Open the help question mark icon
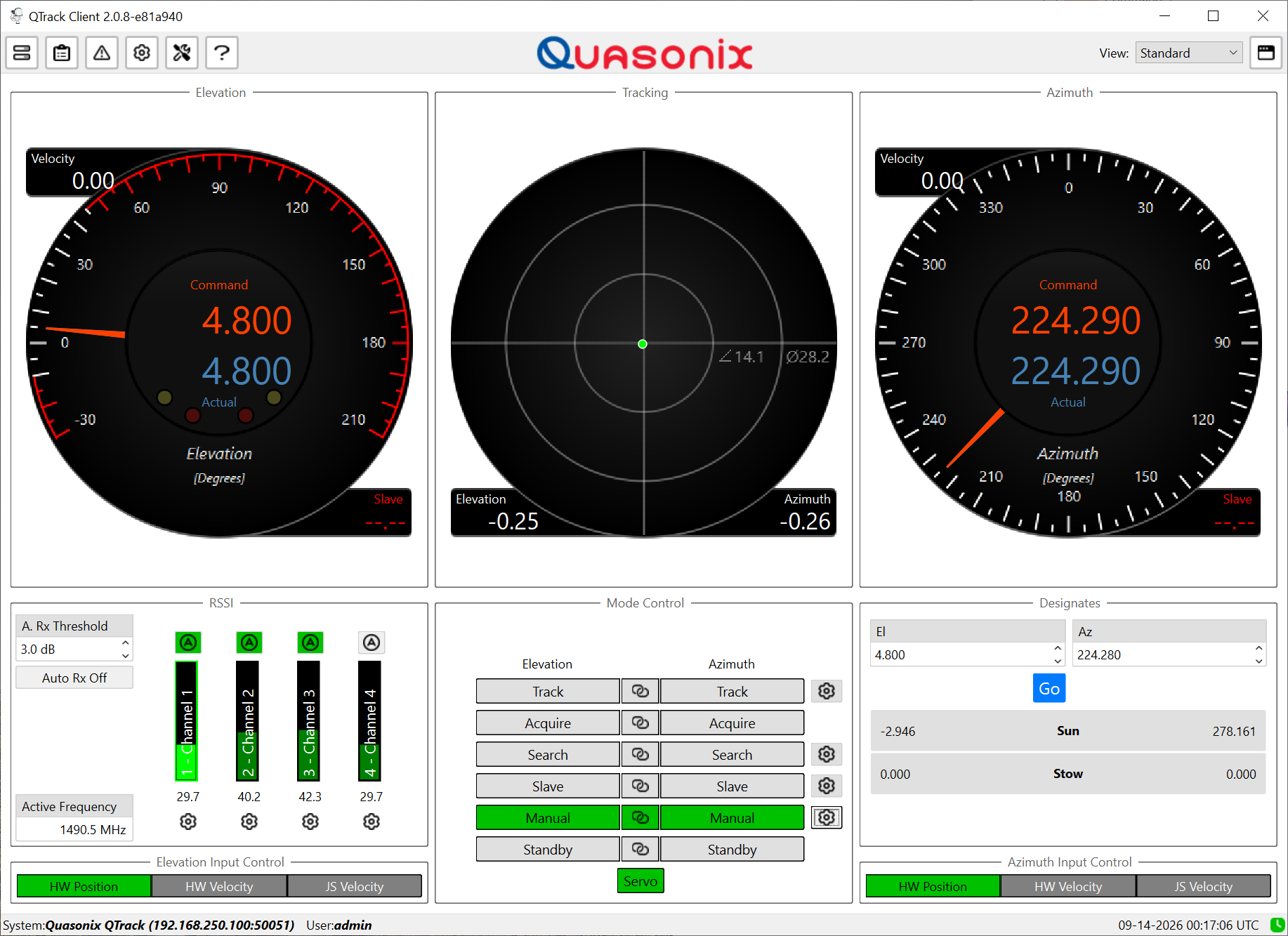This screenshot has height=936, width=1288. click(222, 53)
